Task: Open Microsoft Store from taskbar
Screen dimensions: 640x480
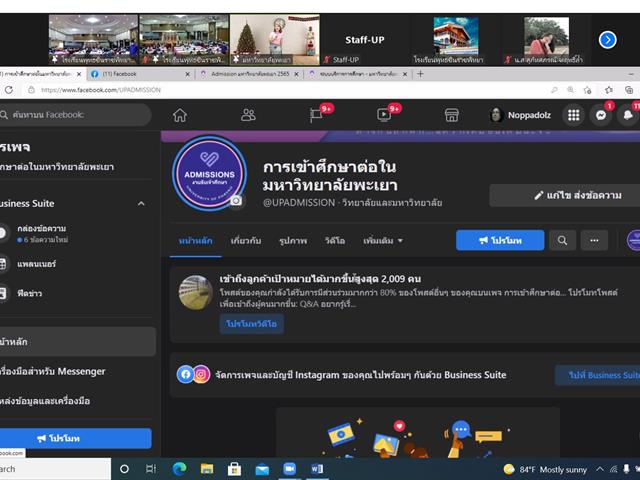Action: pyautogui.click(x=234, y=469)
